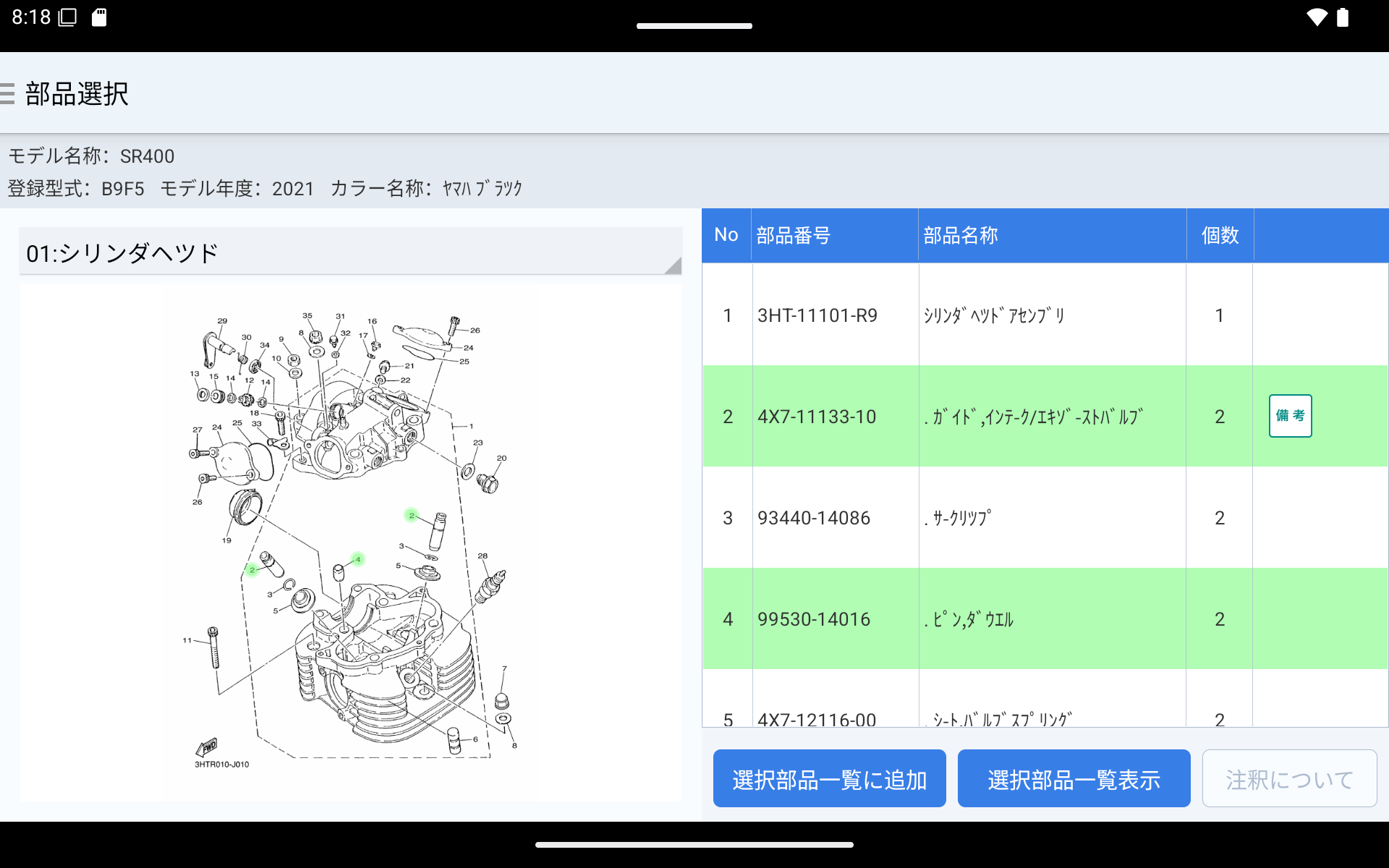
Task: Click the dropdown triangle corner indicator
Action: click(x=674, y=266)
